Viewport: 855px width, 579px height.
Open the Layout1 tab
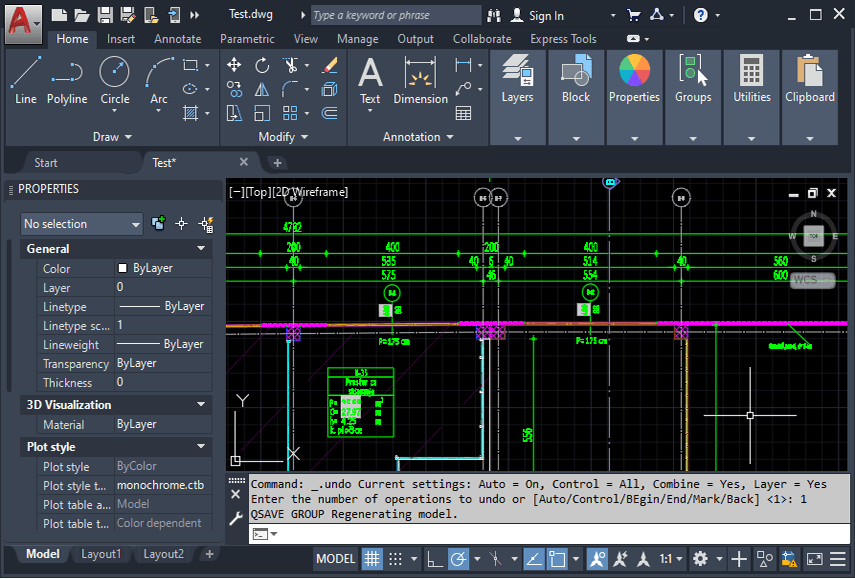click(101, 553)
